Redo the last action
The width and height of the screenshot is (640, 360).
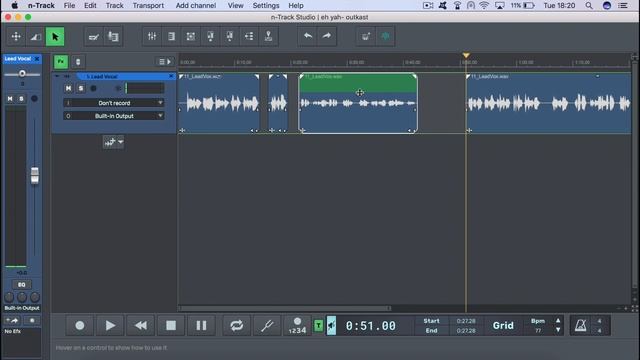[327, 37]
